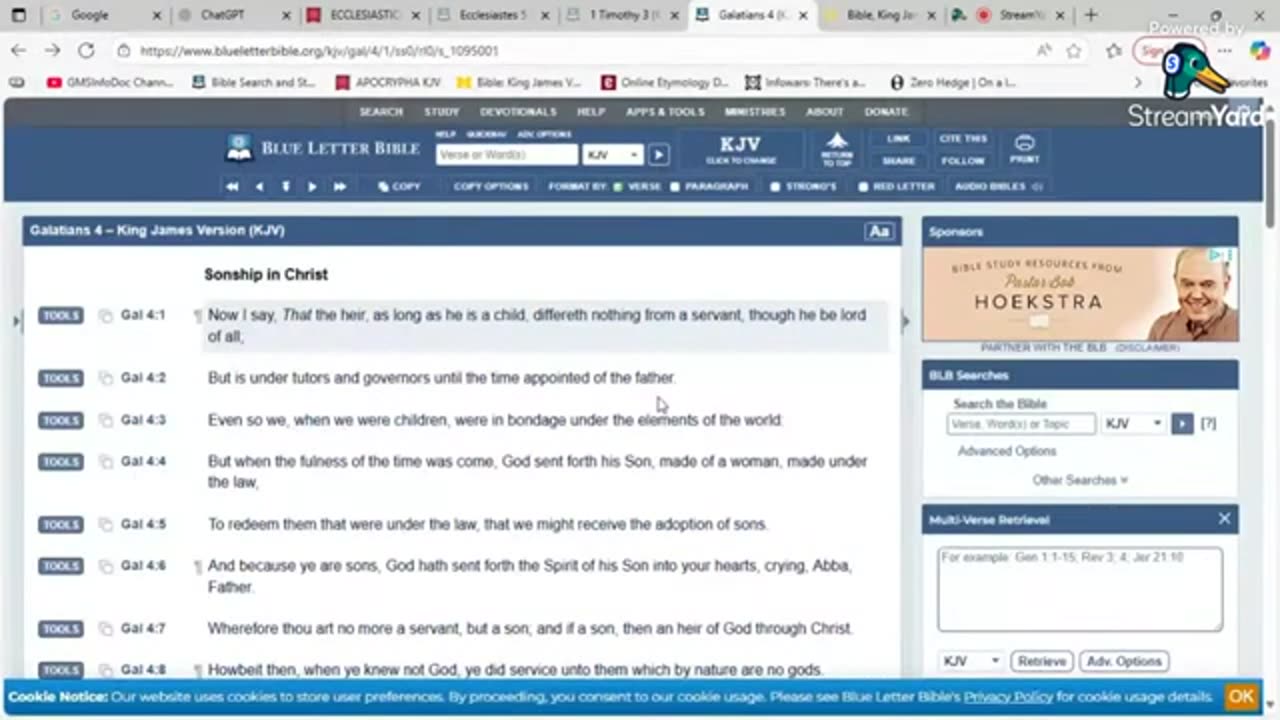Click the Blue Letter Bible logo icon

click(x=239, y=148)
